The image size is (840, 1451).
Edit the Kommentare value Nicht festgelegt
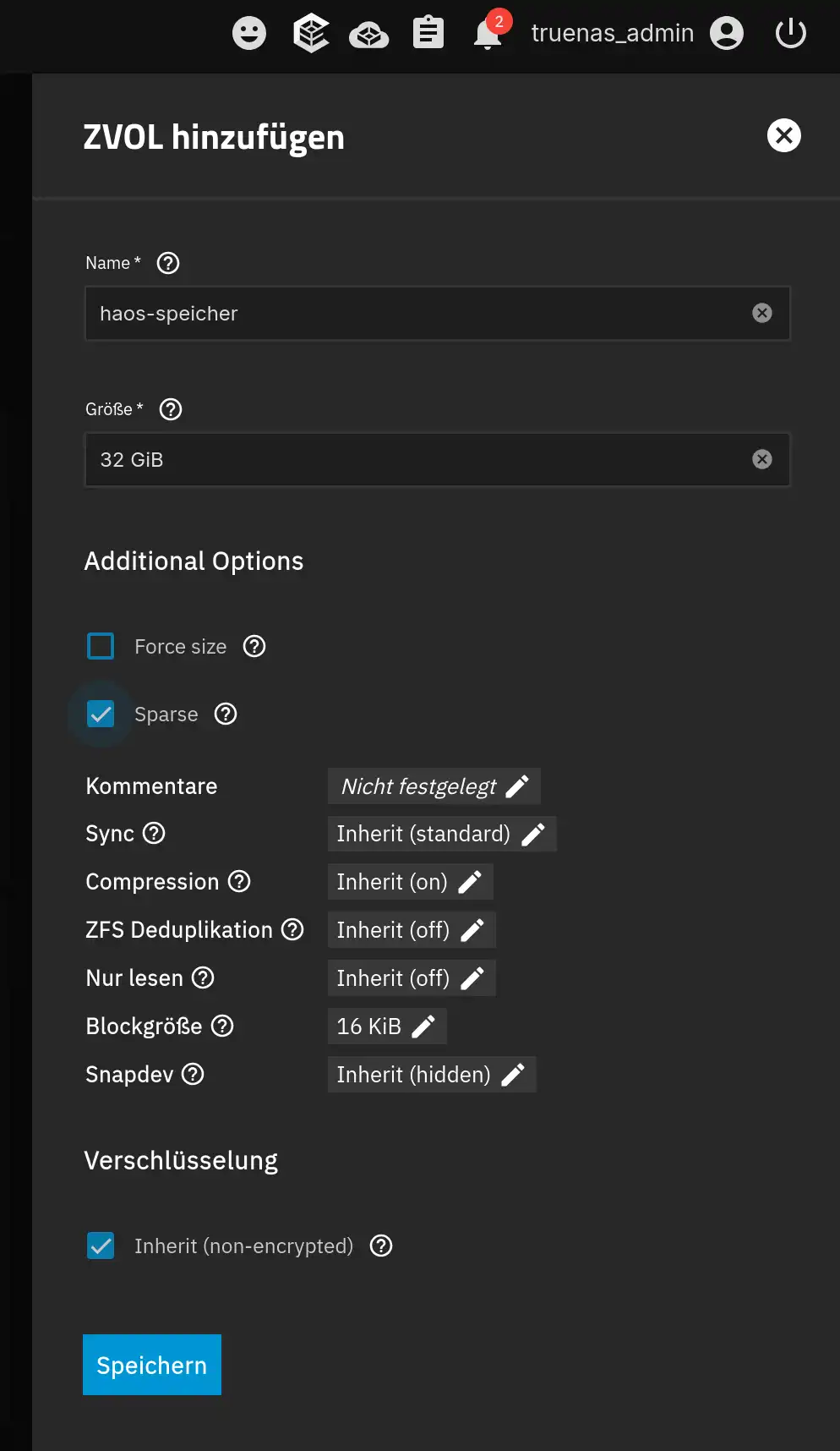[x=434, y=786]
